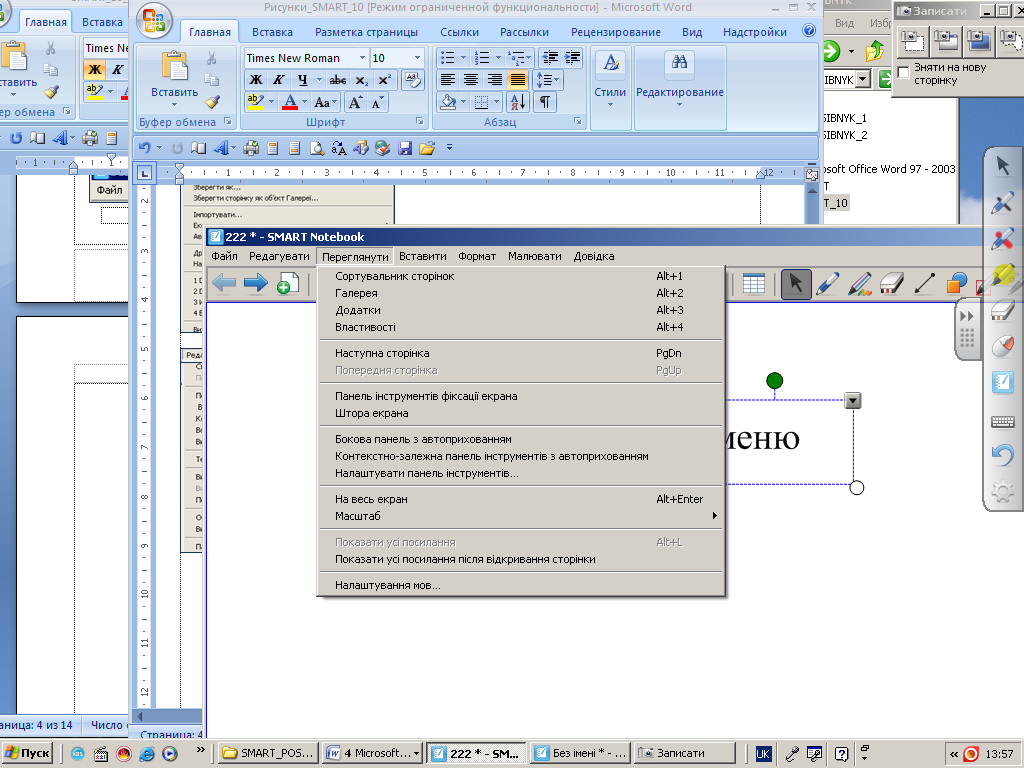Capture a freehand area in Записати toolbar
Image resolution: width=1024 pixels, height=768 pixels.
[1010, 40]
